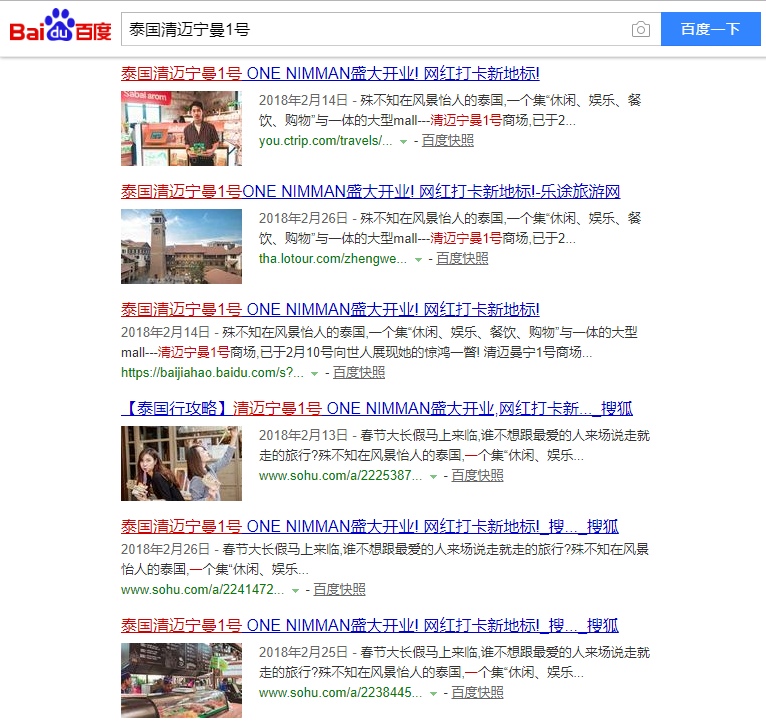The width and height of the screenshot is (766, 721).
Task: Open 百度快照 for sohu.com/a/2238445 result
Action: [x=477, y=693]
